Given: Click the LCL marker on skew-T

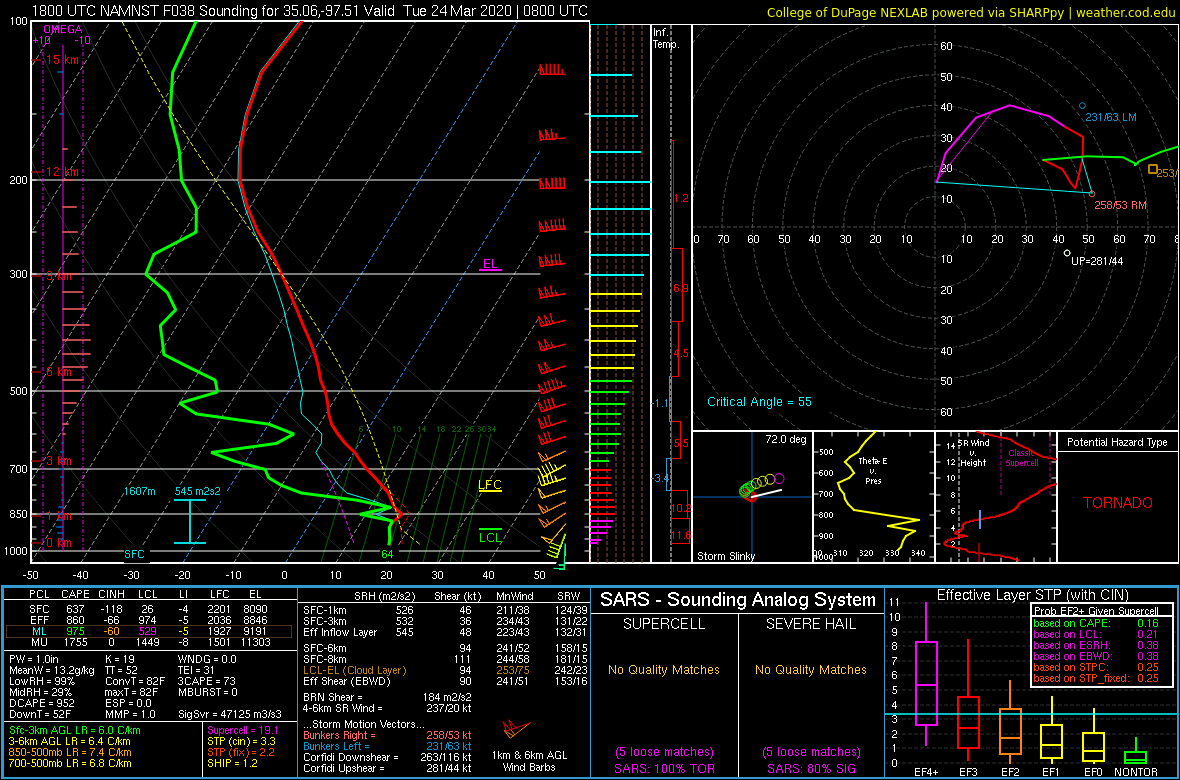Looking at the screenshot, I should [x=490, y=537].
